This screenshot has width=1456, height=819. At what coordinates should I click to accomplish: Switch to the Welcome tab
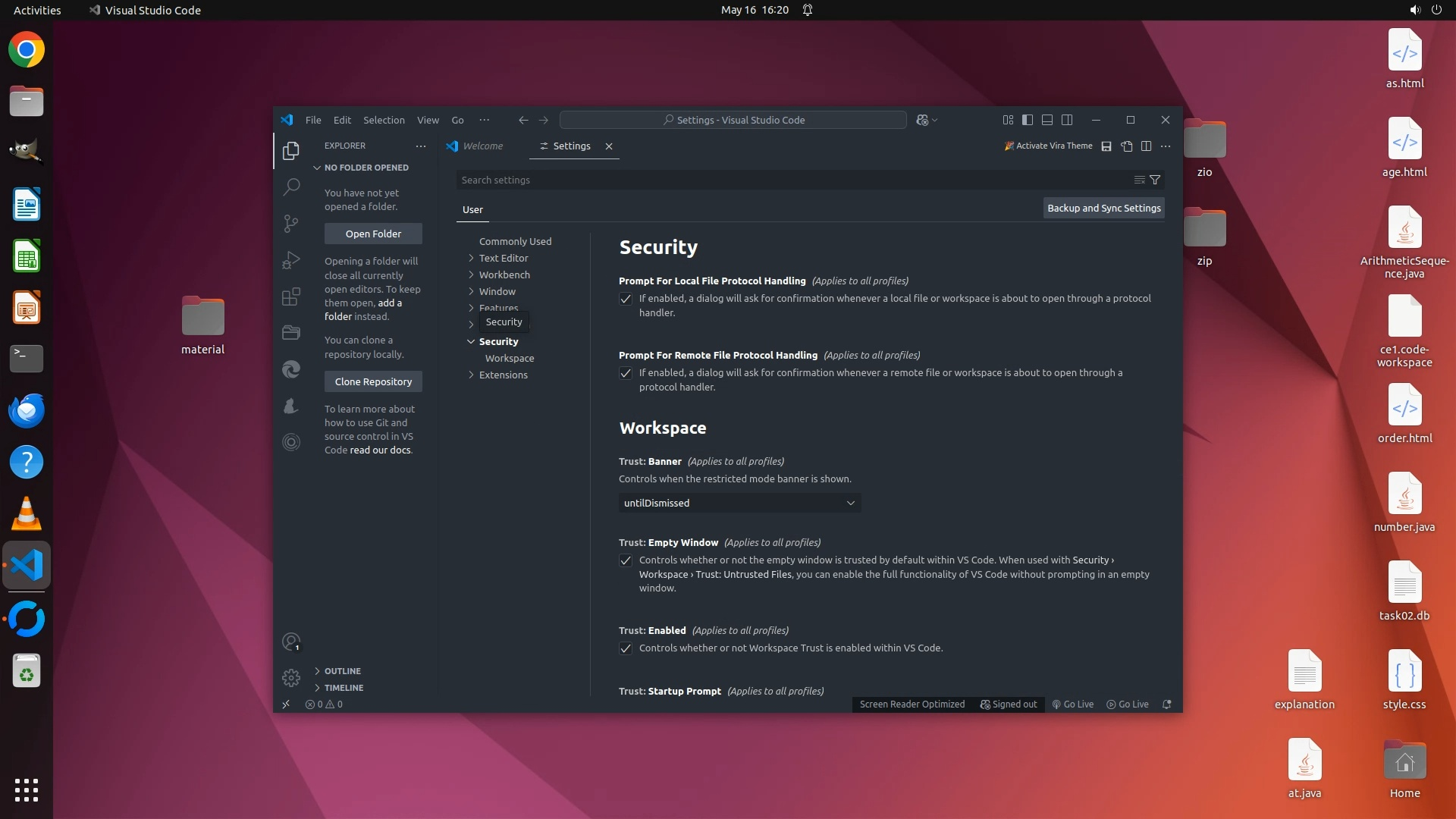click(x=482, y=146)
